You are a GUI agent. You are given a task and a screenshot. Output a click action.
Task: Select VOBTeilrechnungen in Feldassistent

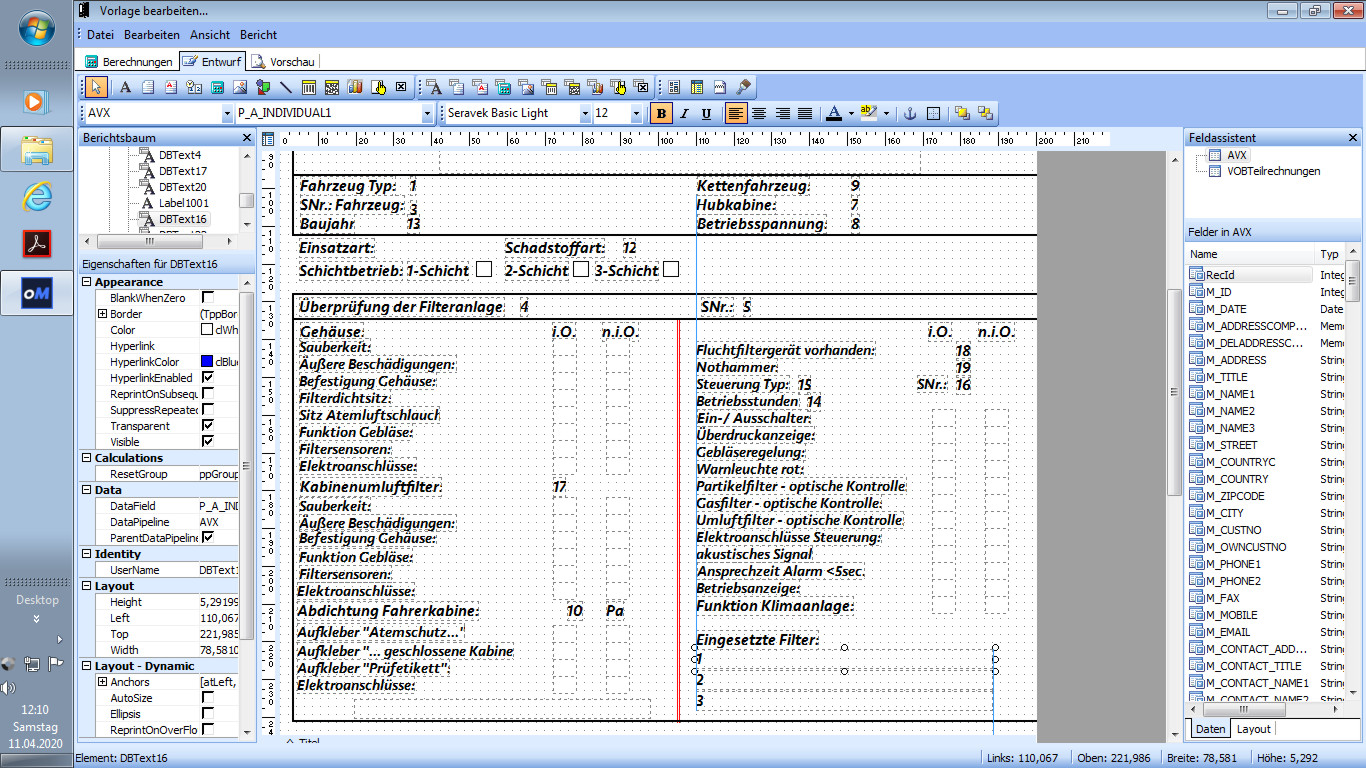click(1273, 171)
